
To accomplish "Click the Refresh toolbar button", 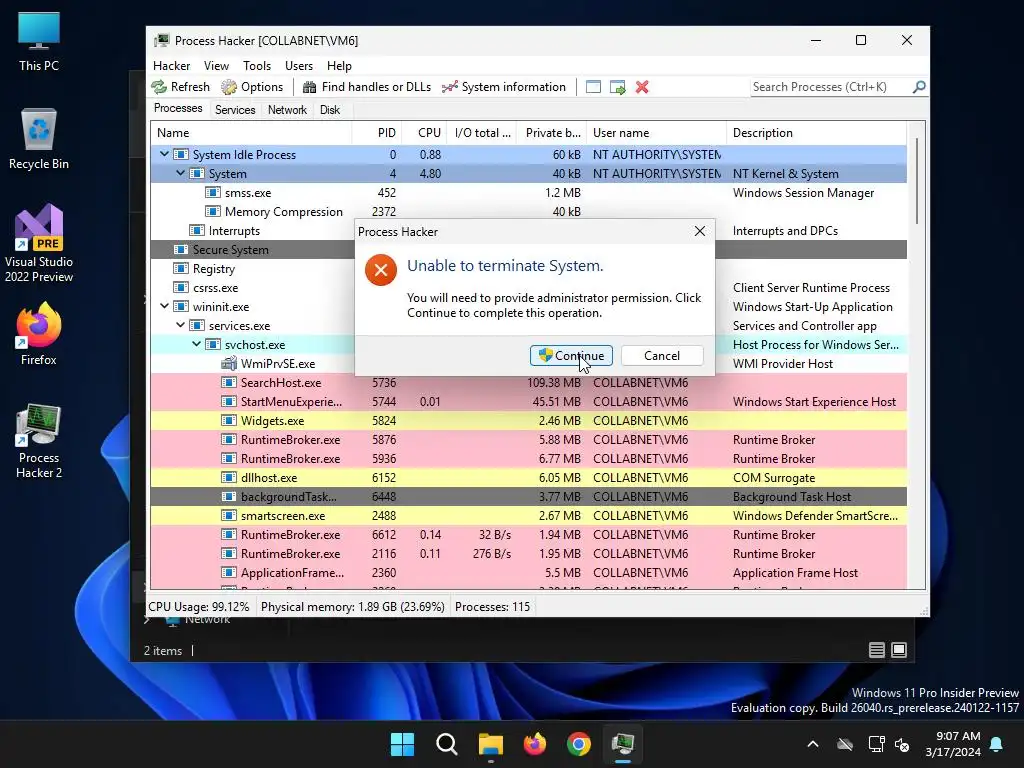I will coord(181,87).
